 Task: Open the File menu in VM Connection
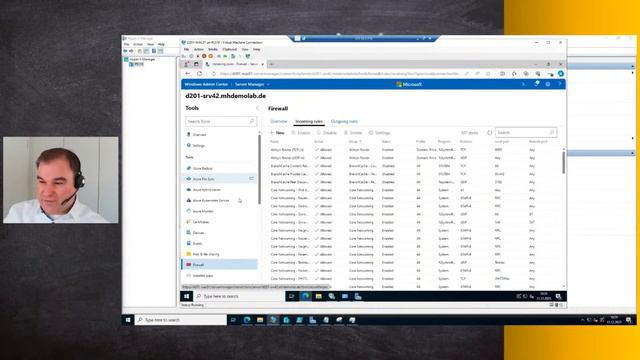click(x=186, y=49)
